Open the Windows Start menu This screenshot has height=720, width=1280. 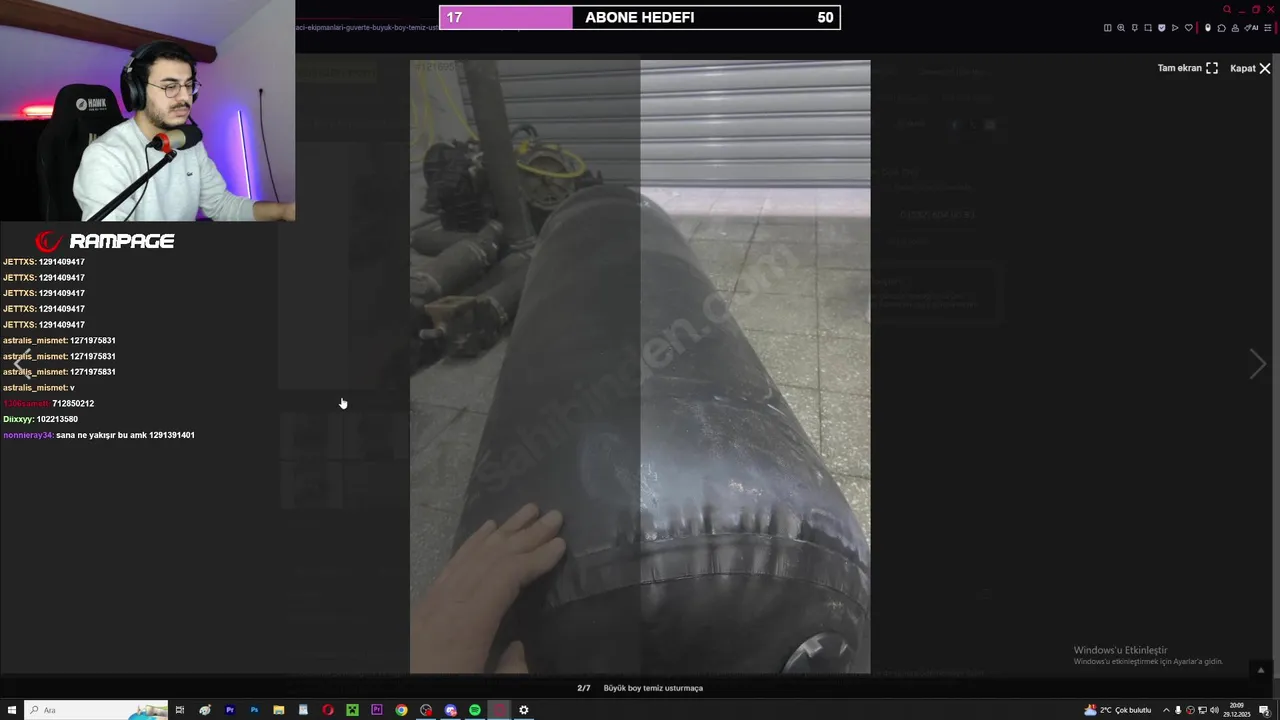click(x=12, y=710)
